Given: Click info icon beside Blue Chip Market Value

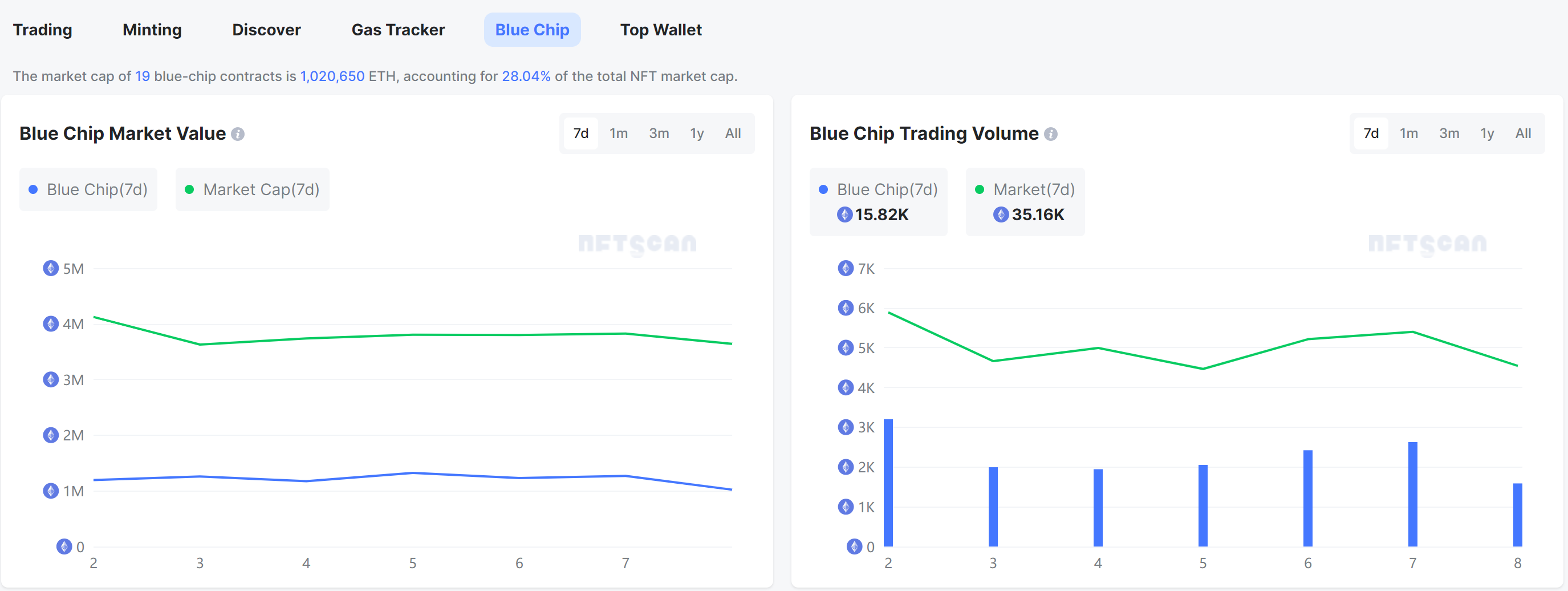Looking at the screenshot, I should [x=238, y=134].
